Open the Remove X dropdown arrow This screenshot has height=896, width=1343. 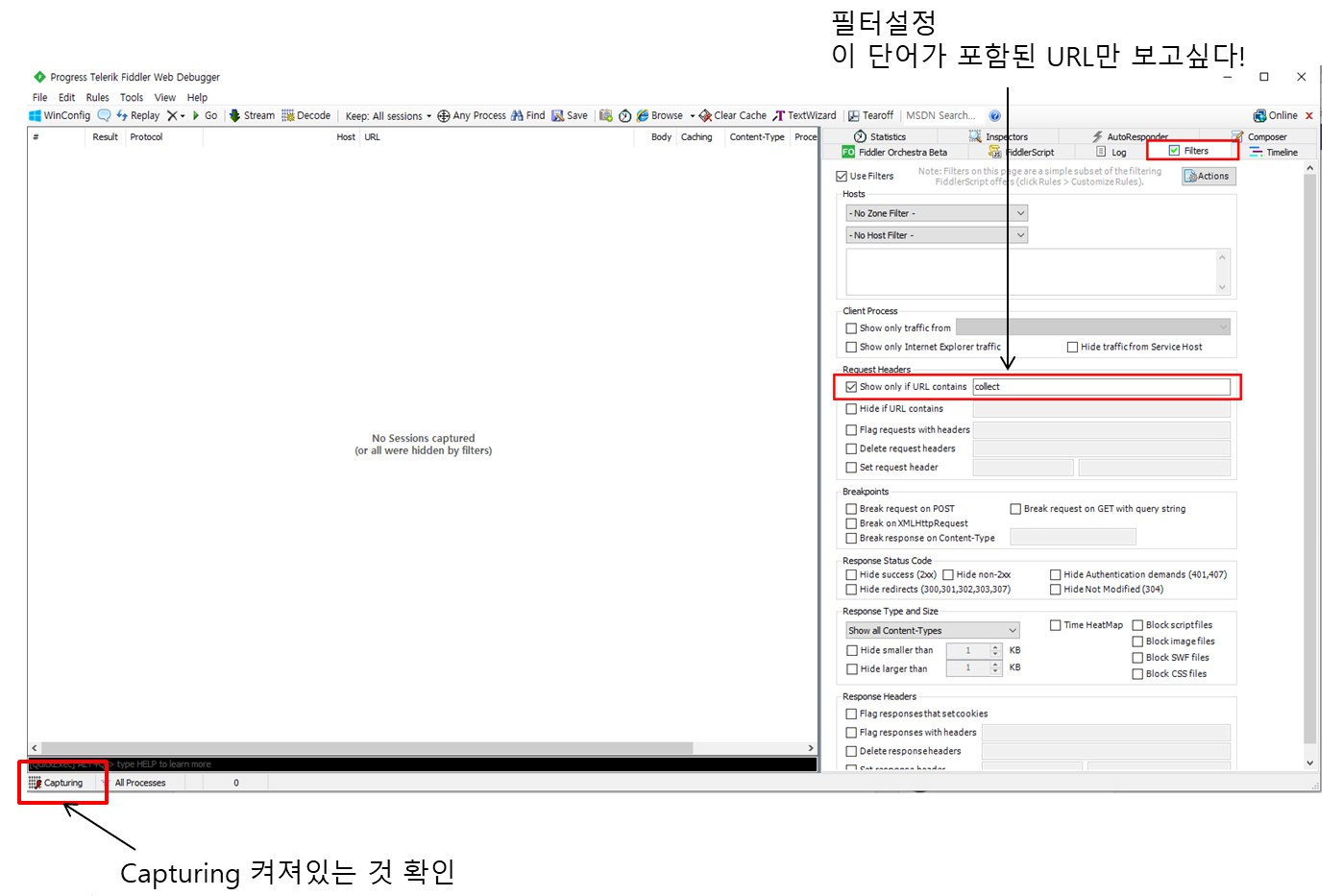[x=183, y=115]
